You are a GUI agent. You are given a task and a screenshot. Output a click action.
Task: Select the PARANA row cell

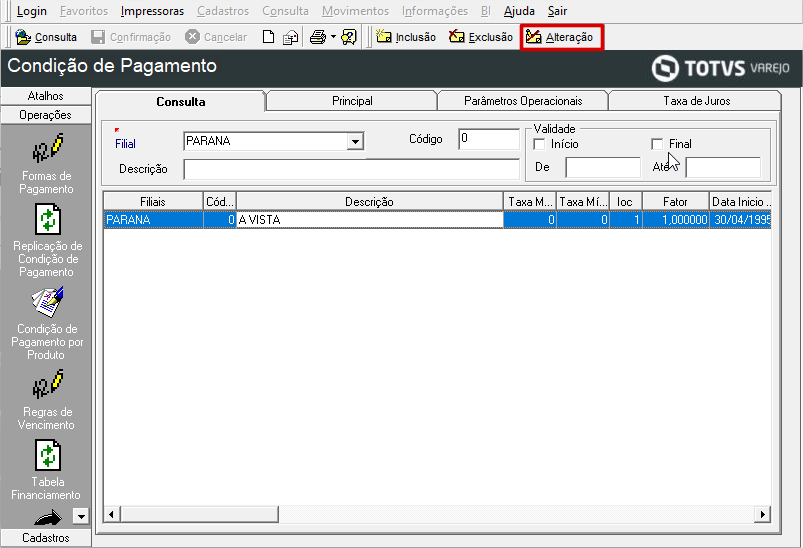[153, 220]
